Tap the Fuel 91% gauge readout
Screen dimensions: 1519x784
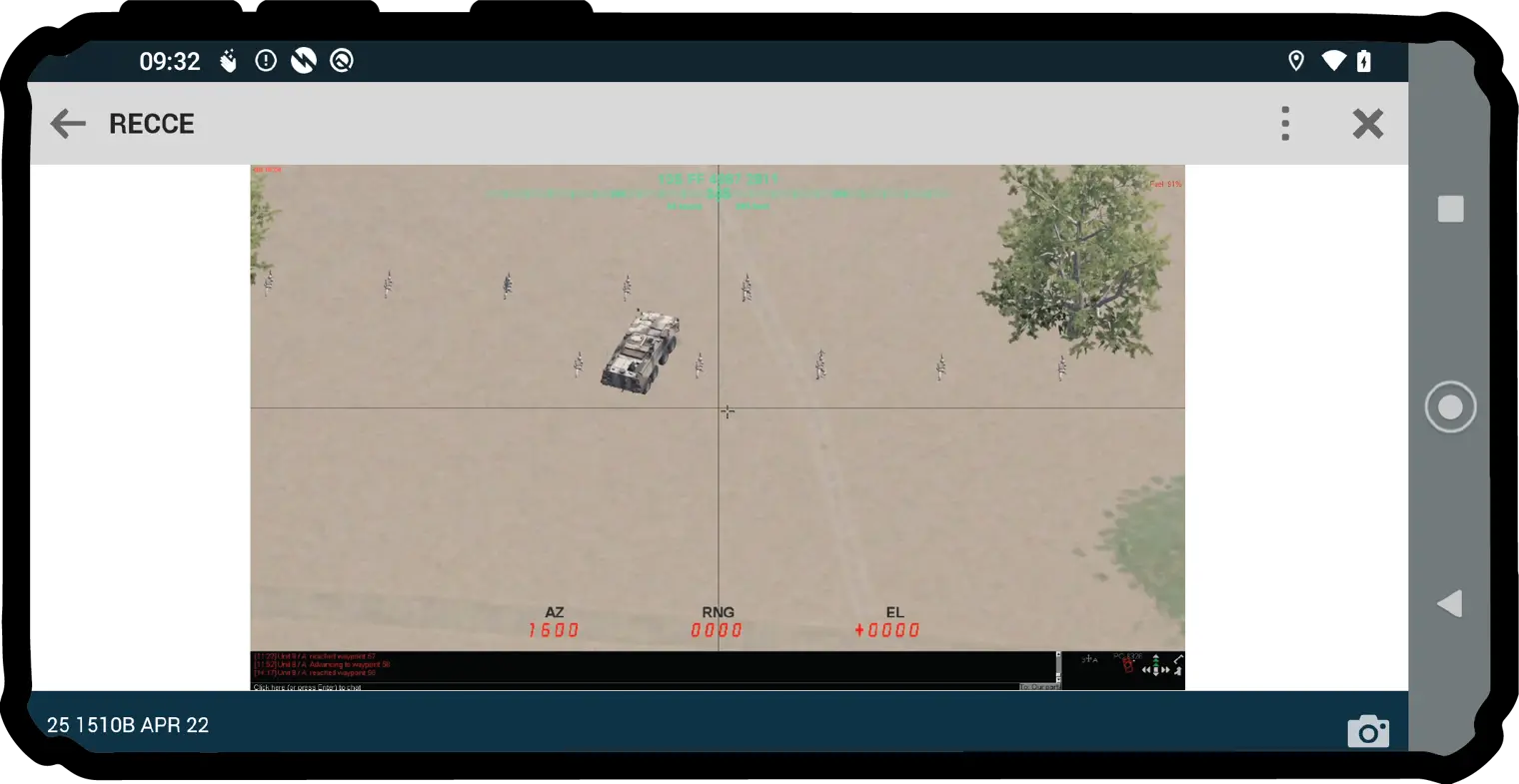(1165, 185)
